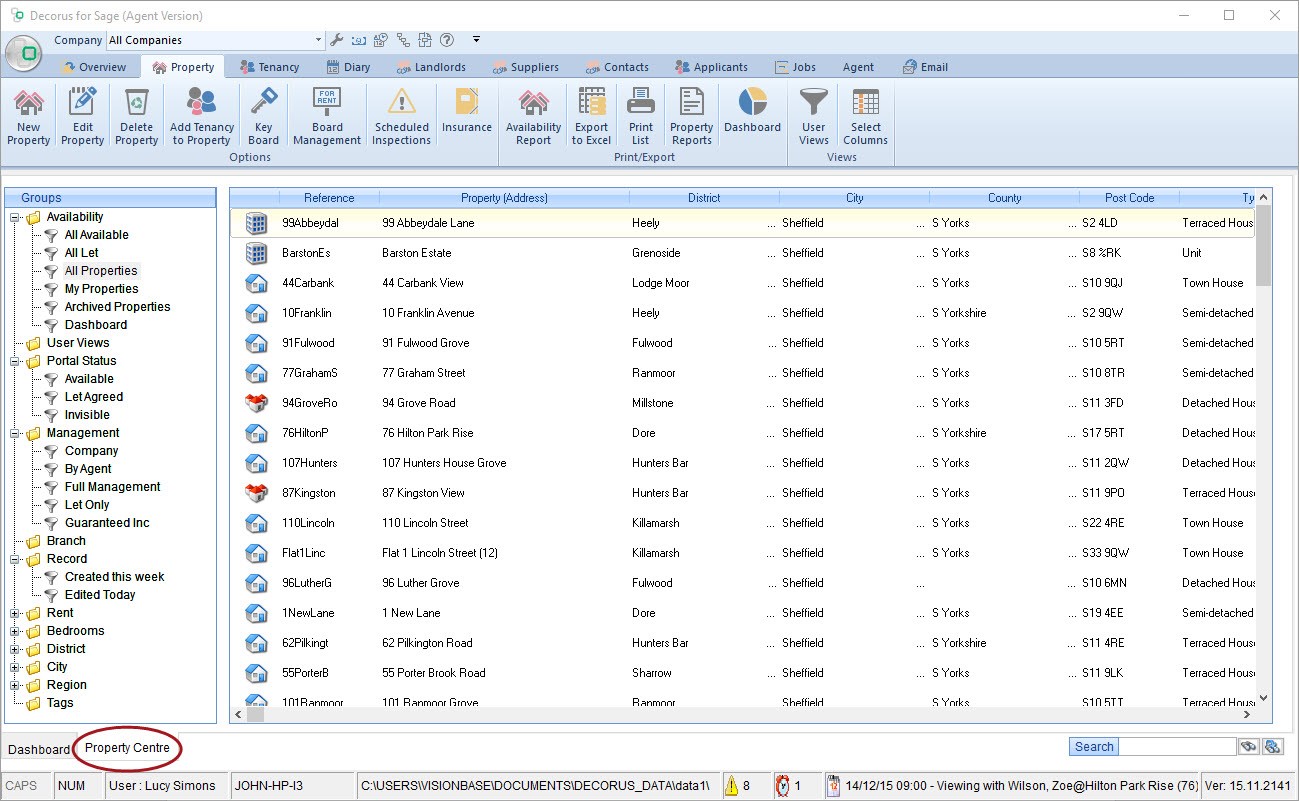Click the building icon of the 99Abbeydal row
Image resolution: width=1299 pixels, height=801 pixels.
click(256, 223)
